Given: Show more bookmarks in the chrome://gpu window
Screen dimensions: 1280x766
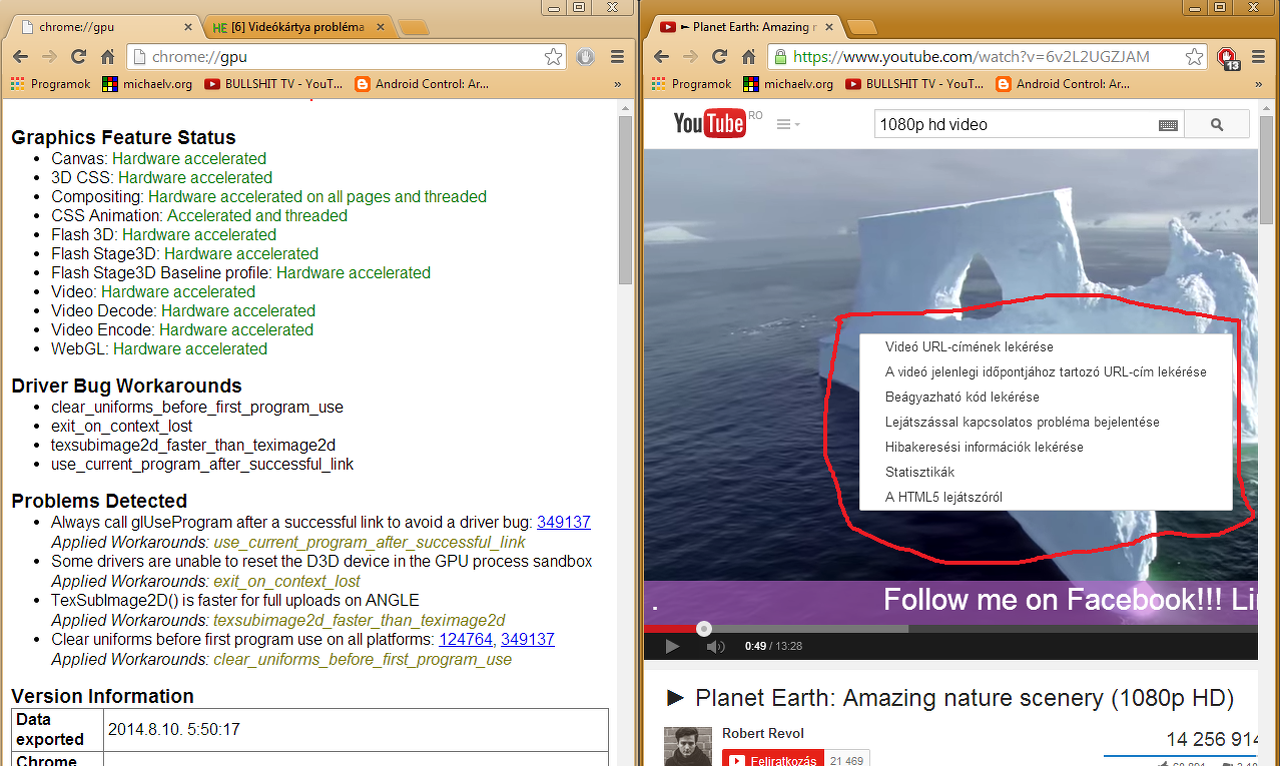Looking at the screenshot, I should click(617, 84).
